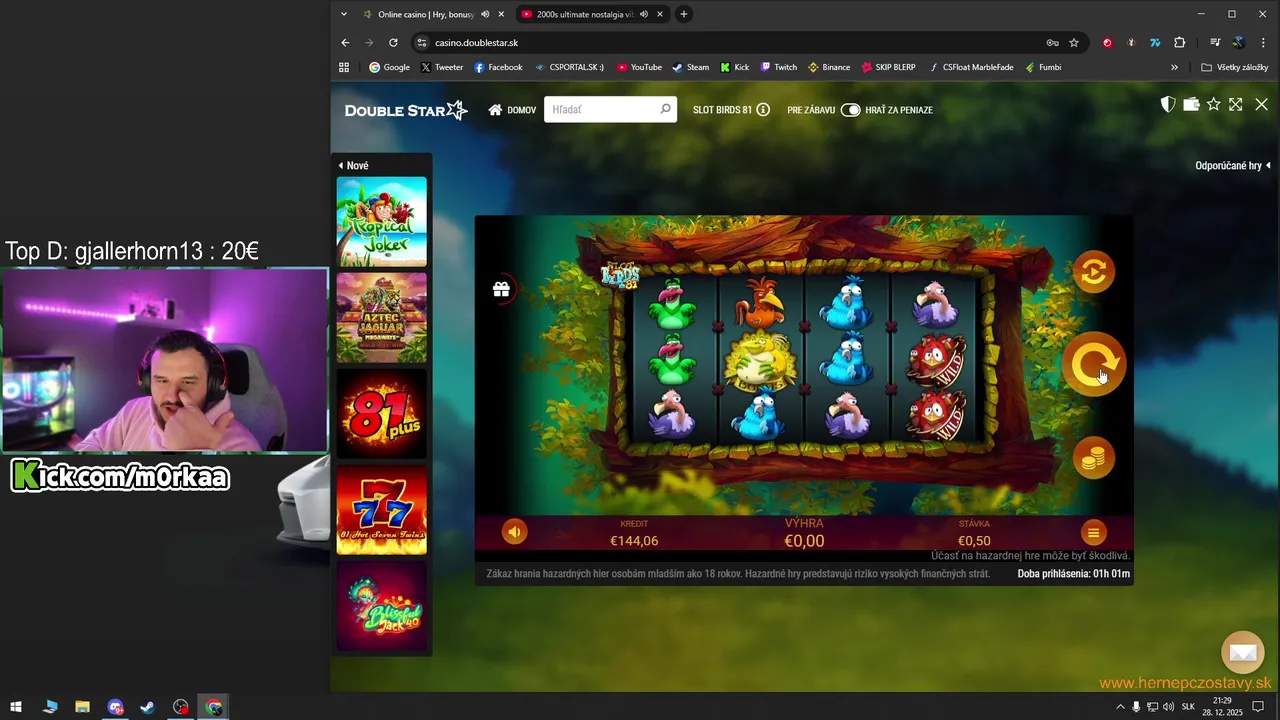Open the Google bookmark
Screen dimensions: 1280x720
390,67
